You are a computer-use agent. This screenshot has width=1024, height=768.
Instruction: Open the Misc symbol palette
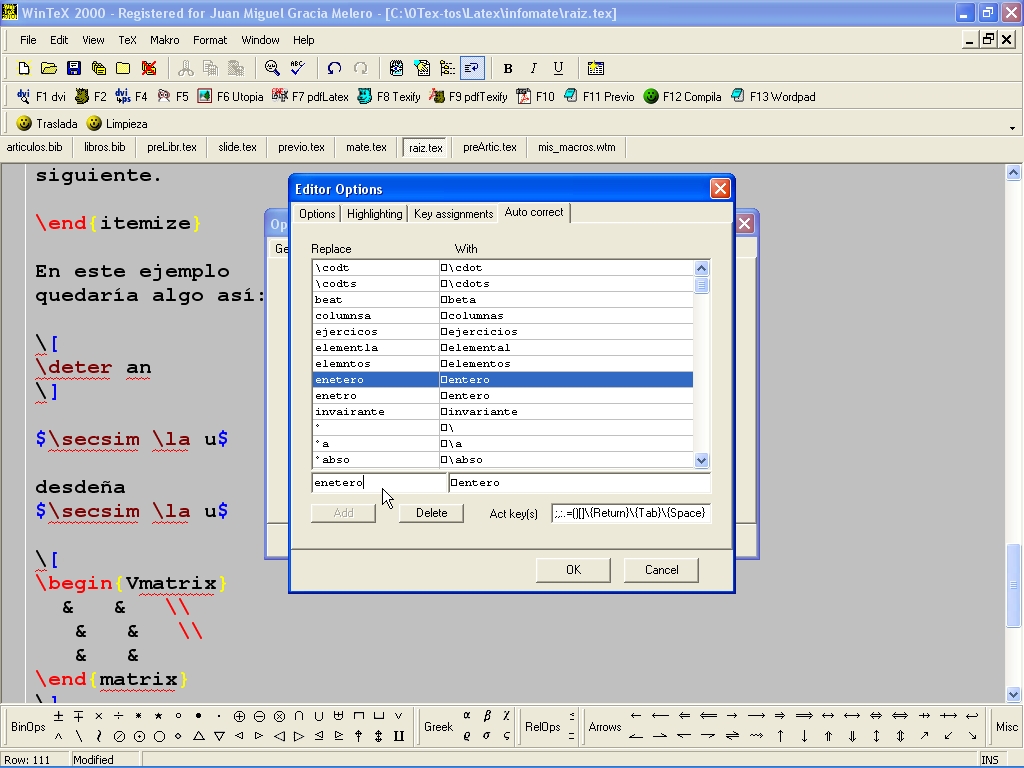point(1006,727)
